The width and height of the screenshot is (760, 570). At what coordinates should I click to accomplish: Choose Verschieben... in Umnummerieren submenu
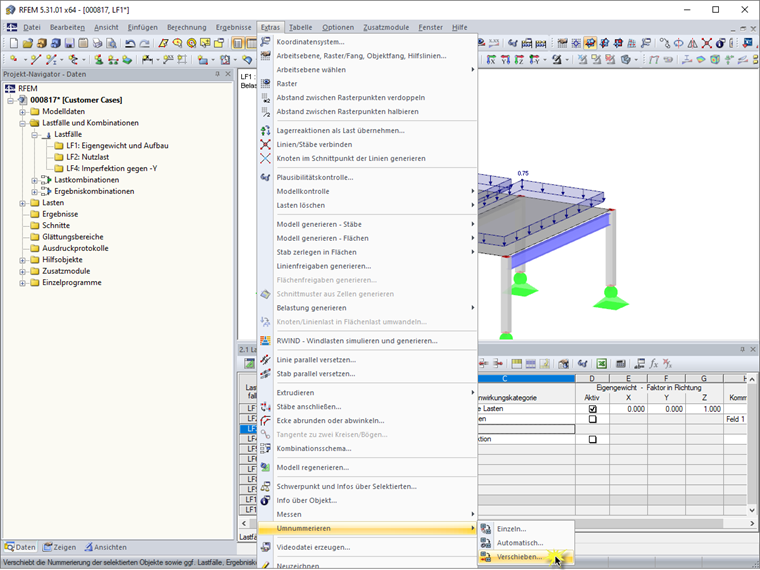click(x=526, y=557)
